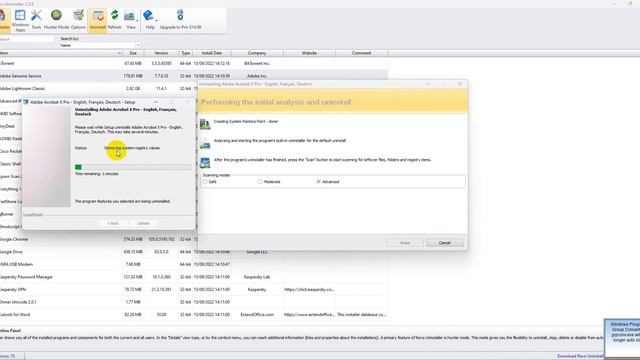This screenshot has height=360, width=640.
Task: Click the Application column sort arrow
Action: point(119,53)
